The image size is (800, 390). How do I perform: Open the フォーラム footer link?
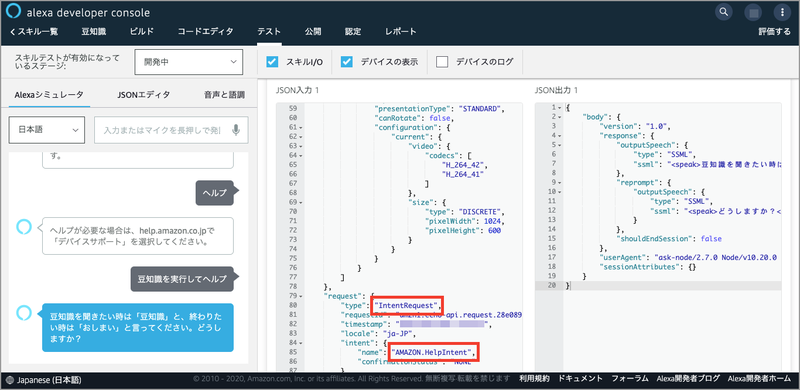[x=630, y=379]
